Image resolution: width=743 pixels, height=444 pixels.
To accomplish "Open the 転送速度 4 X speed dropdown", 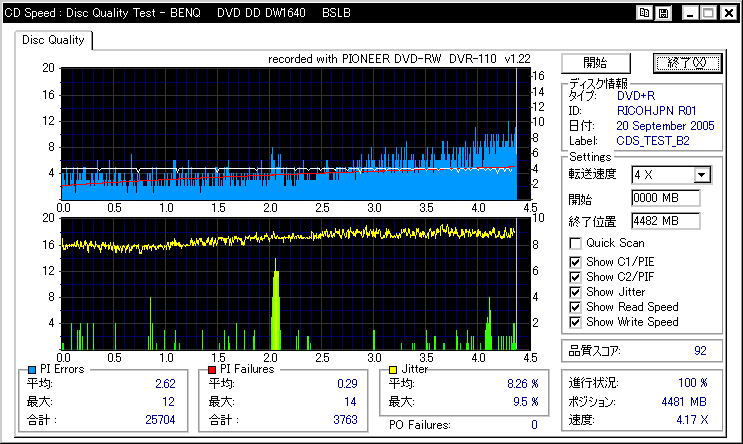I will point(702,175).
